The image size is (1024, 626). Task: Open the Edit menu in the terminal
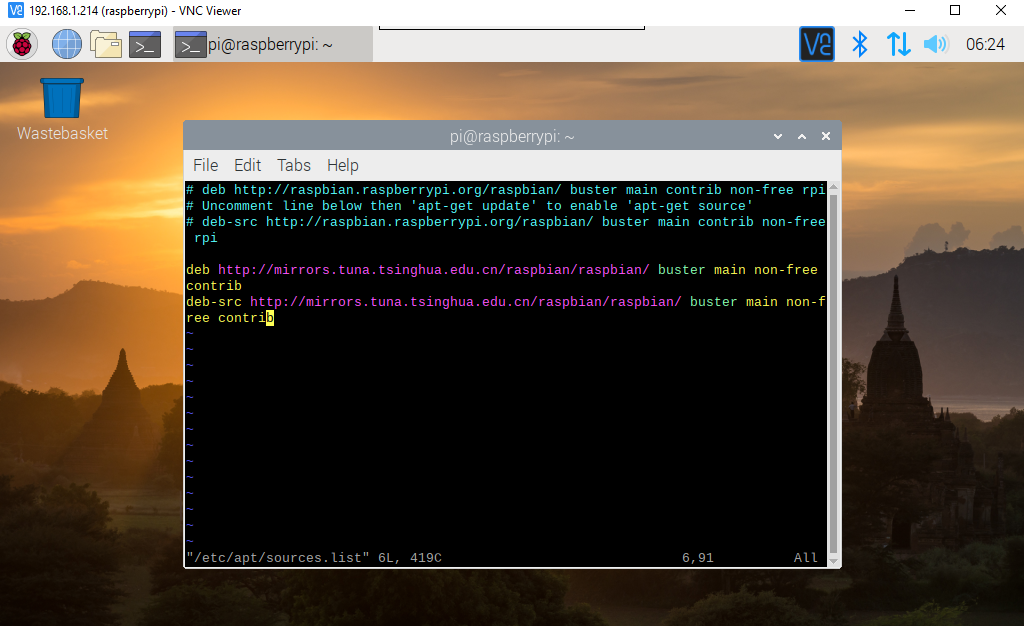[248, 165]
